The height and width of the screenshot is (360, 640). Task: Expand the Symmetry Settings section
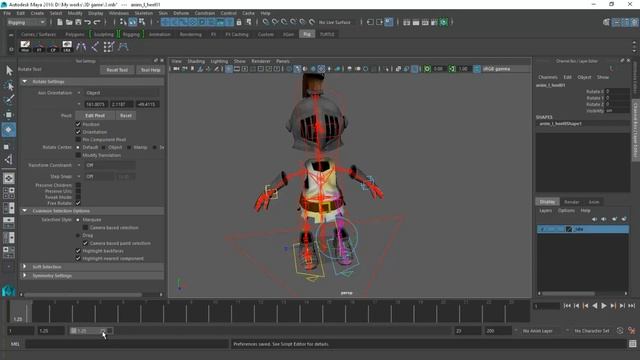click(x=24, y=276)
